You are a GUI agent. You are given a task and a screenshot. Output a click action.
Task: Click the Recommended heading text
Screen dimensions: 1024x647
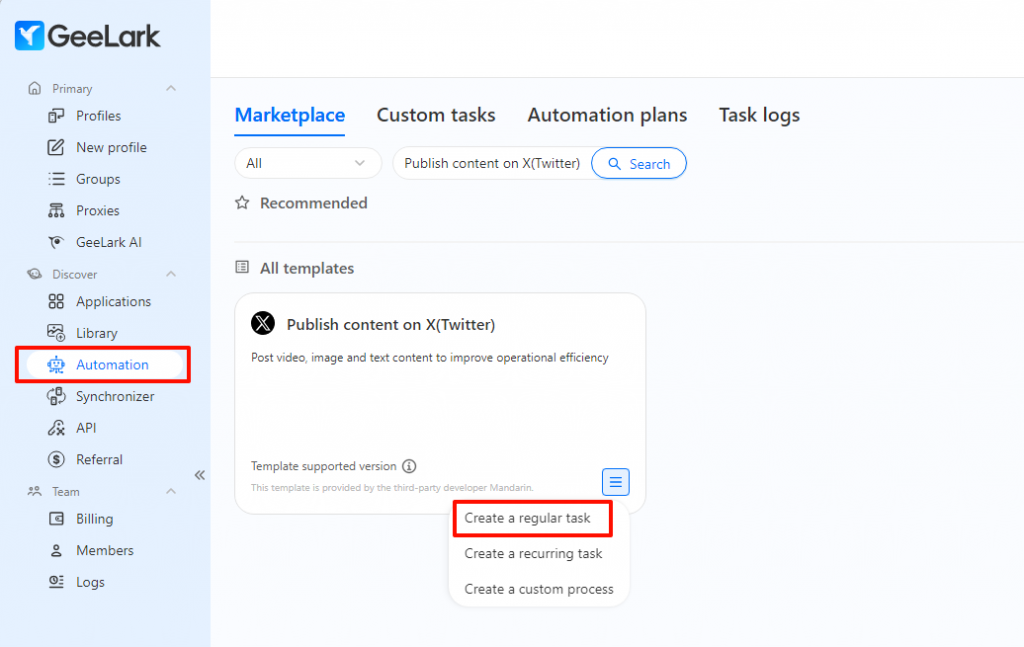[x=313, y=203]
